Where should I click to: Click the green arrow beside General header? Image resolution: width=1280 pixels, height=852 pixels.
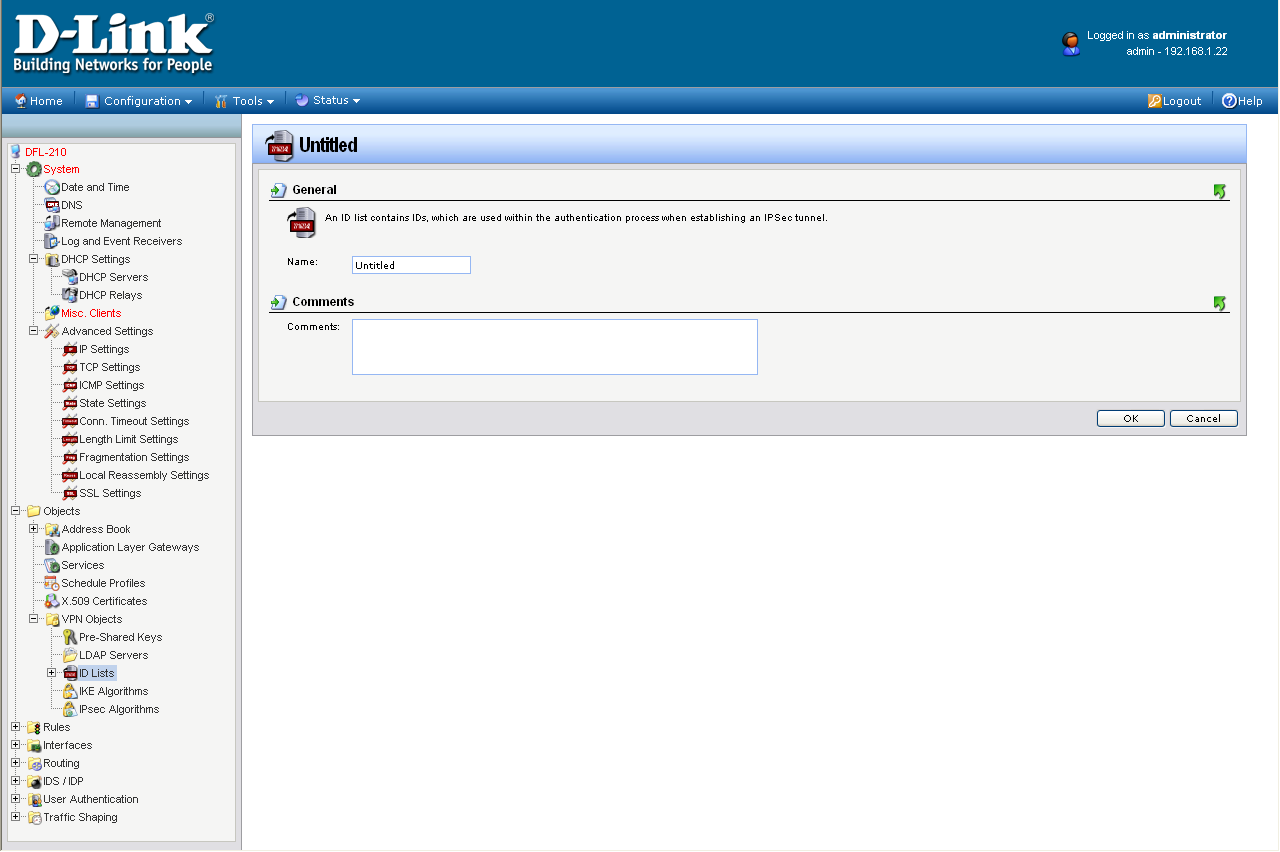1220,190
